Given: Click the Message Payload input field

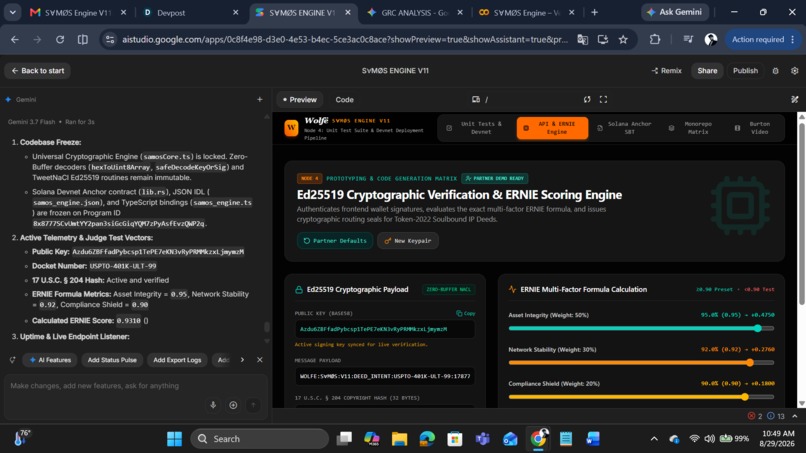Looking at the screenshot, I should click(385, 376).
